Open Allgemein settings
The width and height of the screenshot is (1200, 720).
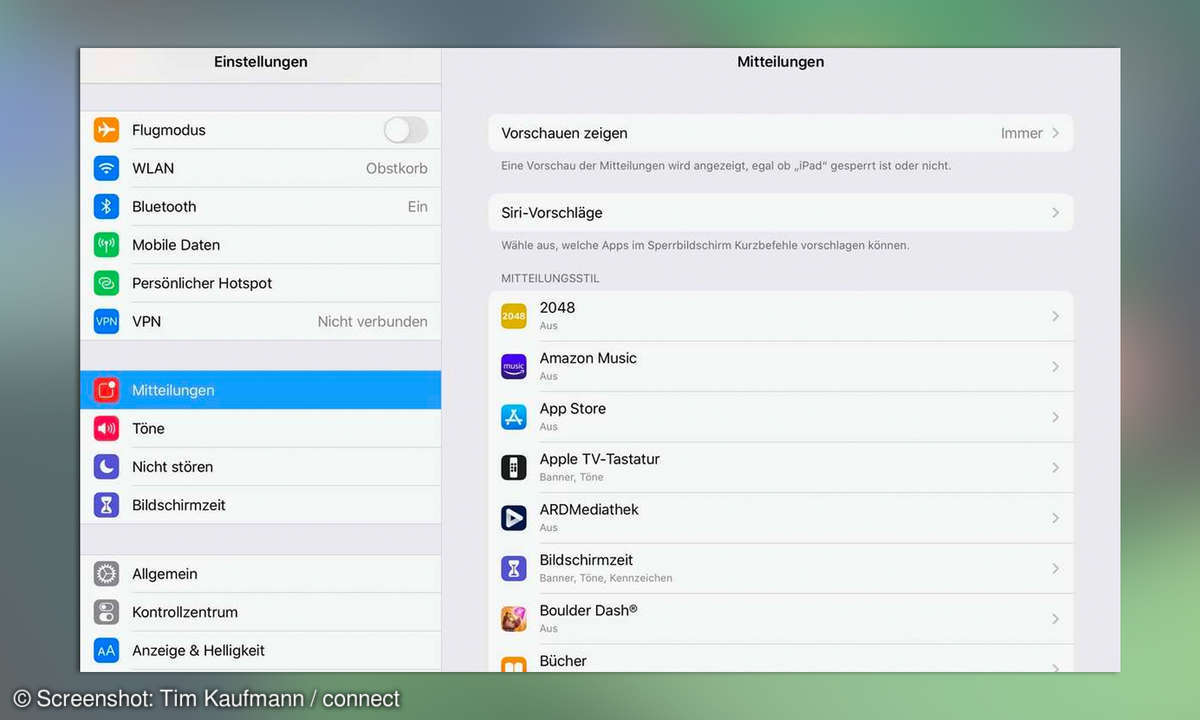click(260, 574)
